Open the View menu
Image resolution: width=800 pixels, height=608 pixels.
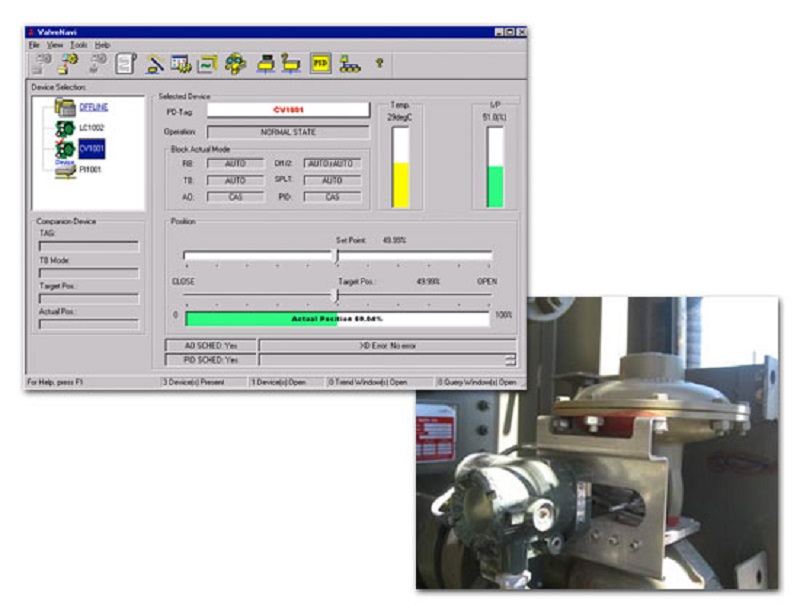pyautogui.click(x=55, y=45)
